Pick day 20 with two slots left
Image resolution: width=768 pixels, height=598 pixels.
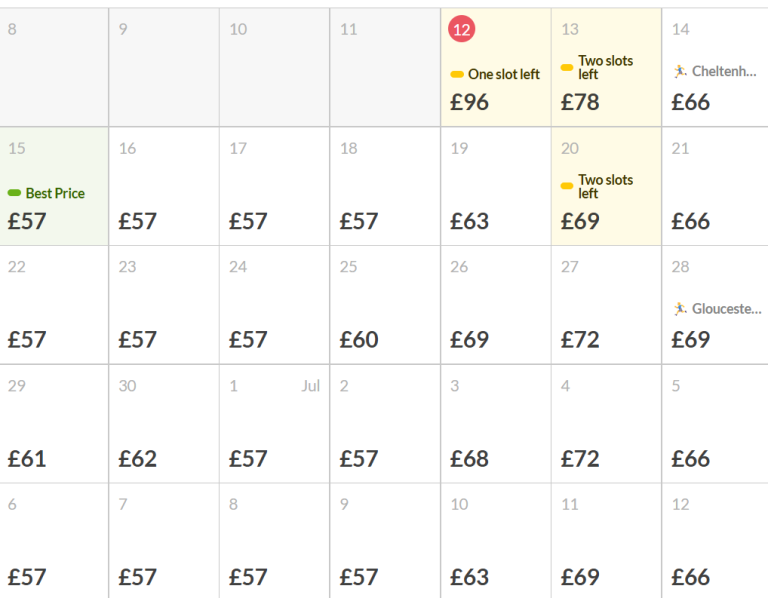pos(606,186)
